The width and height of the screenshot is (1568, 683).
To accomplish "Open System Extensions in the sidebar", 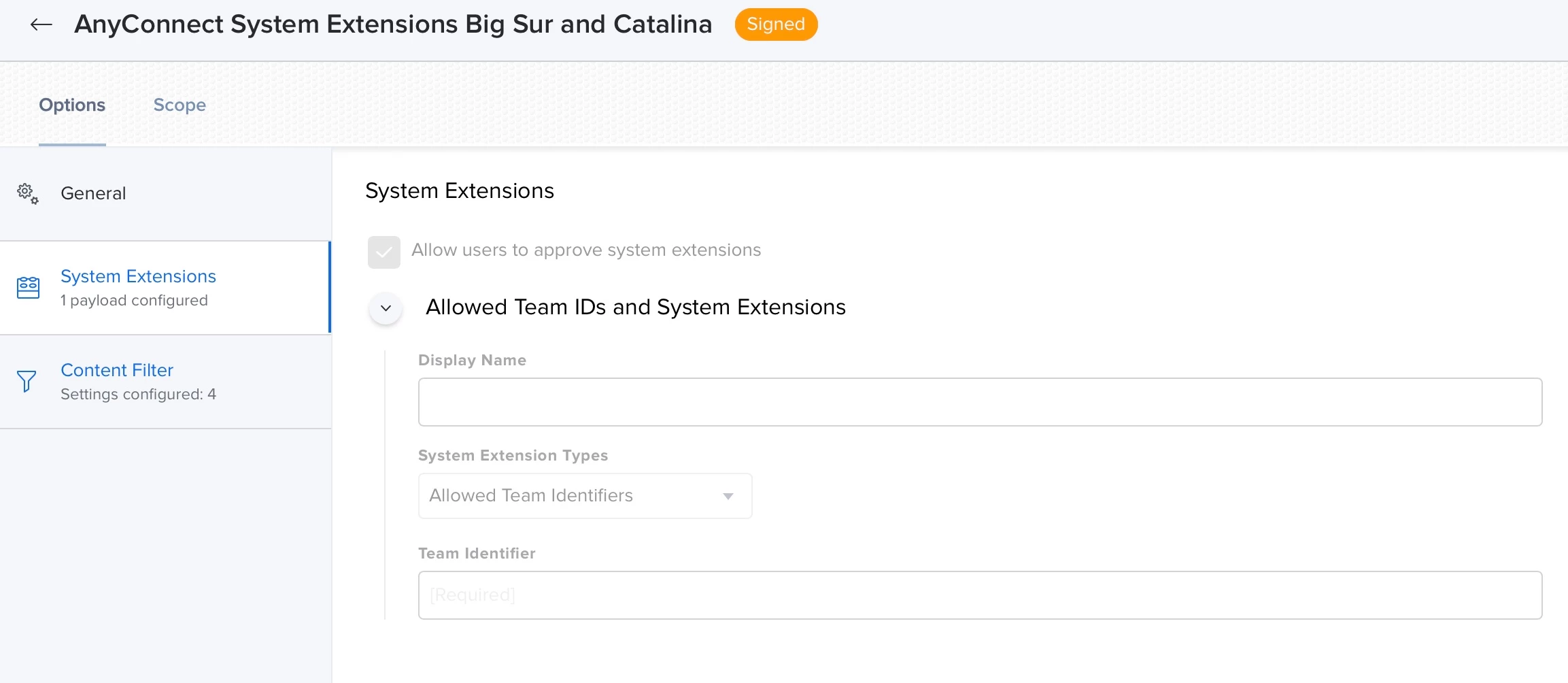I will click(165, 288).
